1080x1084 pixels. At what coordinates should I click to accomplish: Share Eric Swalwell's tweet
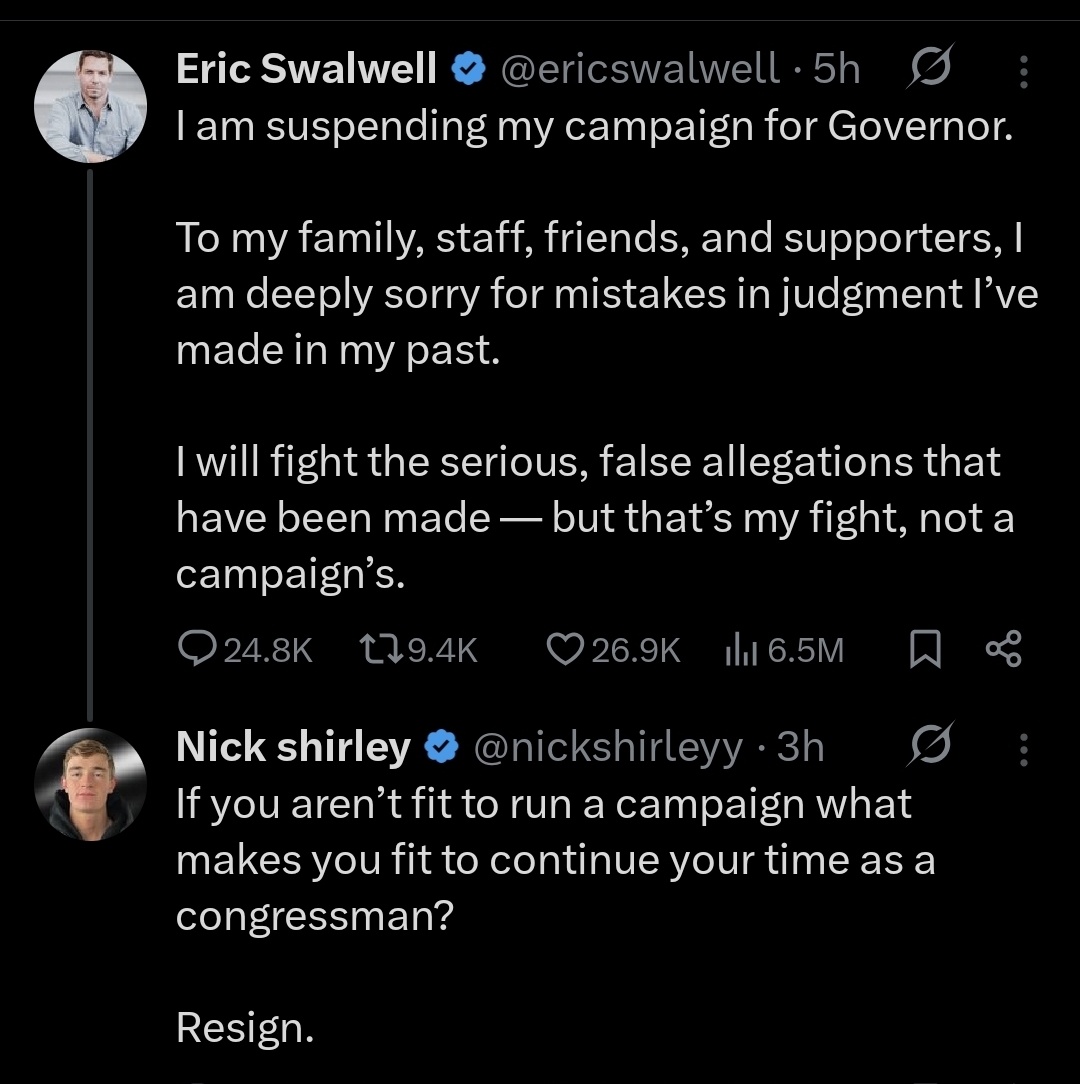(1003, 651)
